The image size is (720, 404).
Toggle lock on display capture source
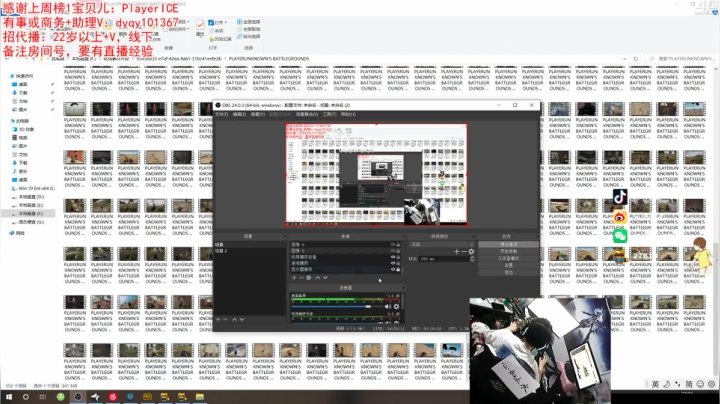[x=398, y=269]
